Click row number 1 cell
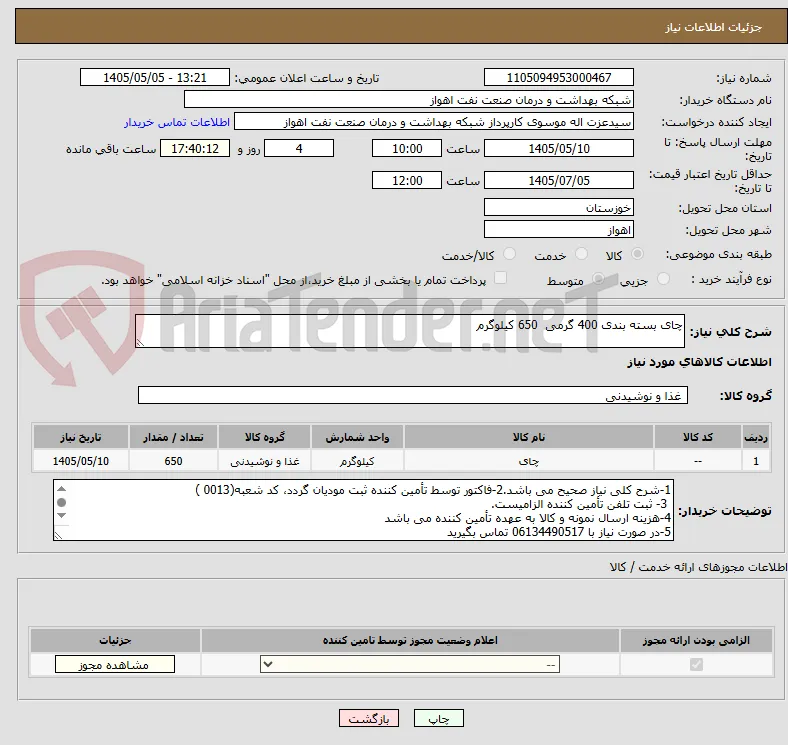The height and width of the screenshot is (745, 788). [x=756, y=460]
